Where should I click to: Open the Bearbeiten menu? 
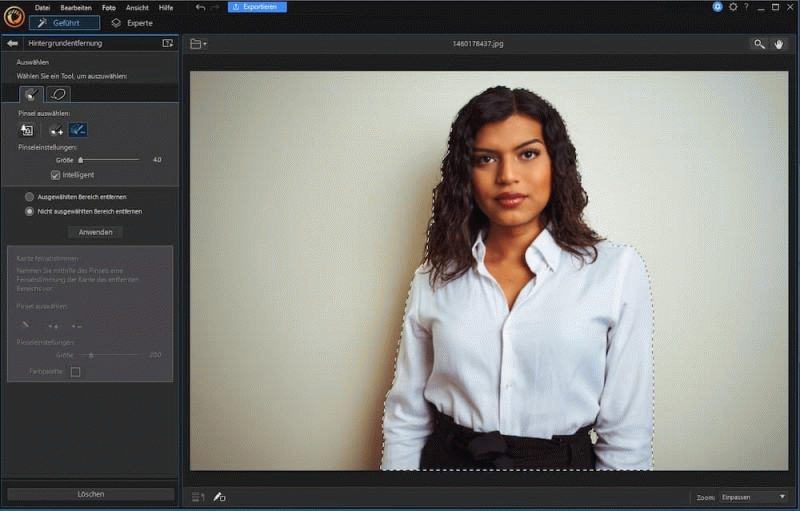click(x=74, y=7)
